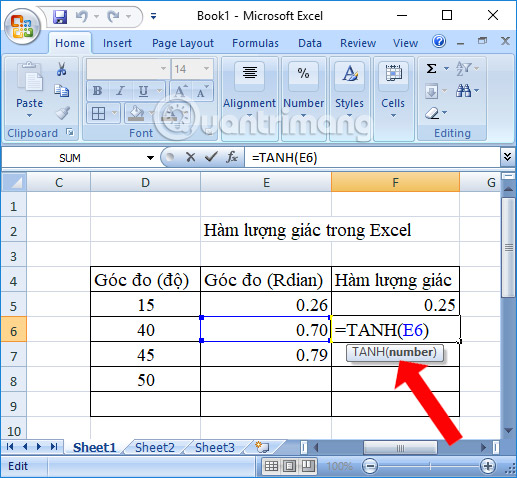Open the Name Box dropdown arrow
This screenshot has height=478, width=517.
[150, 158]
